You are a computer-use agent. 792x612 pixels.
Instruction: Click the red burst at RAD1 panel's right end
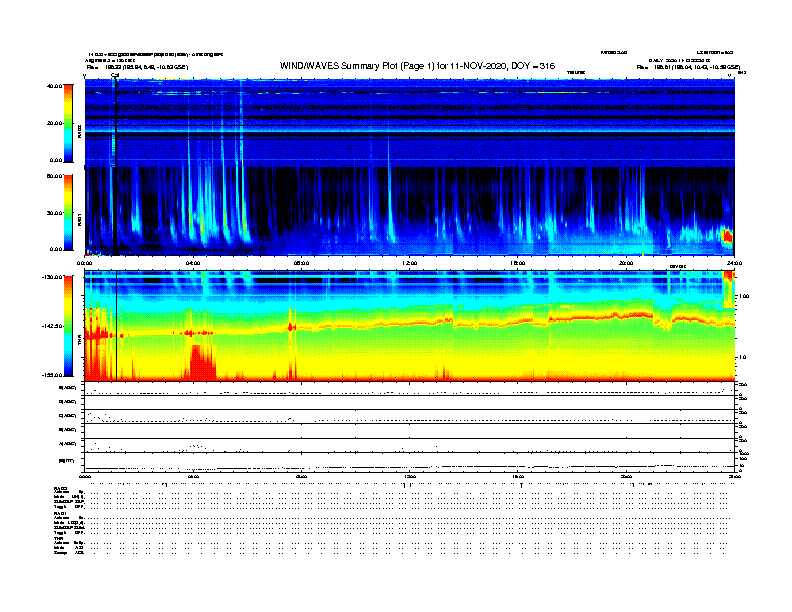click(x=727, y=236)
